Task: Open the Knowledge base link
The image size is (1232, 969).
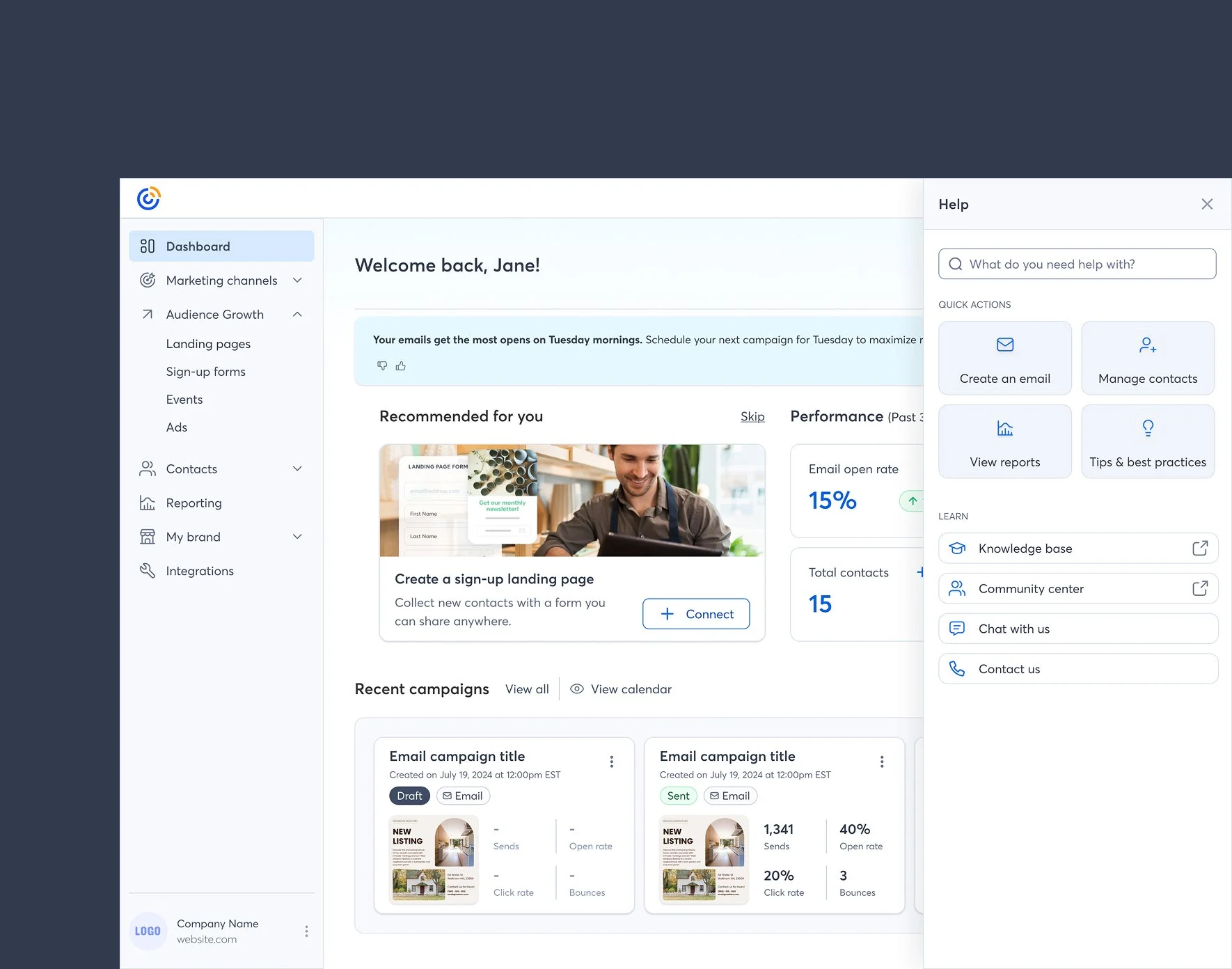Action: click(1078, 549)
